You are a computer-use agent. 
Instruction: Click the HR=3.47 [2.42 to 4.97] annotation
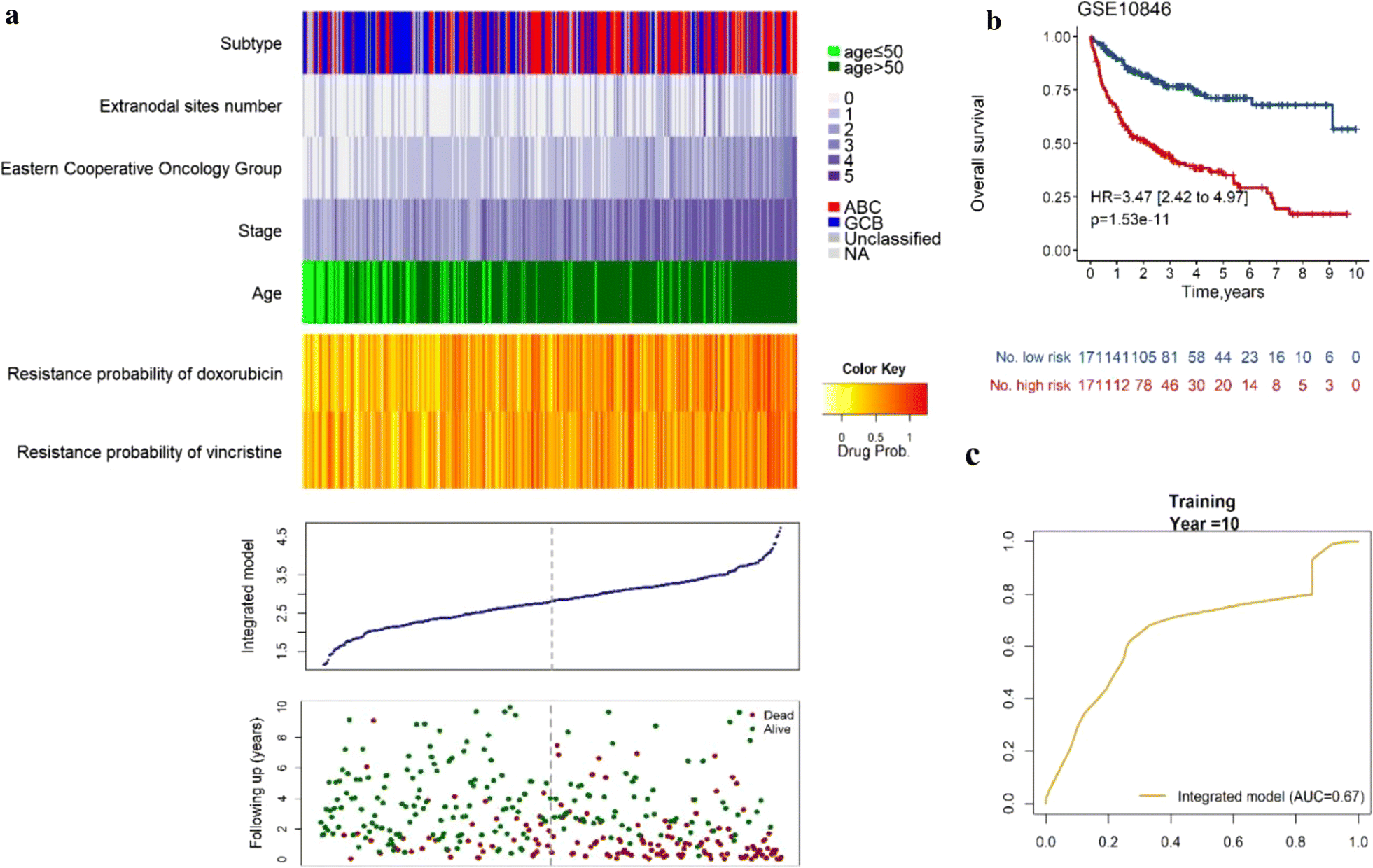1169,197
